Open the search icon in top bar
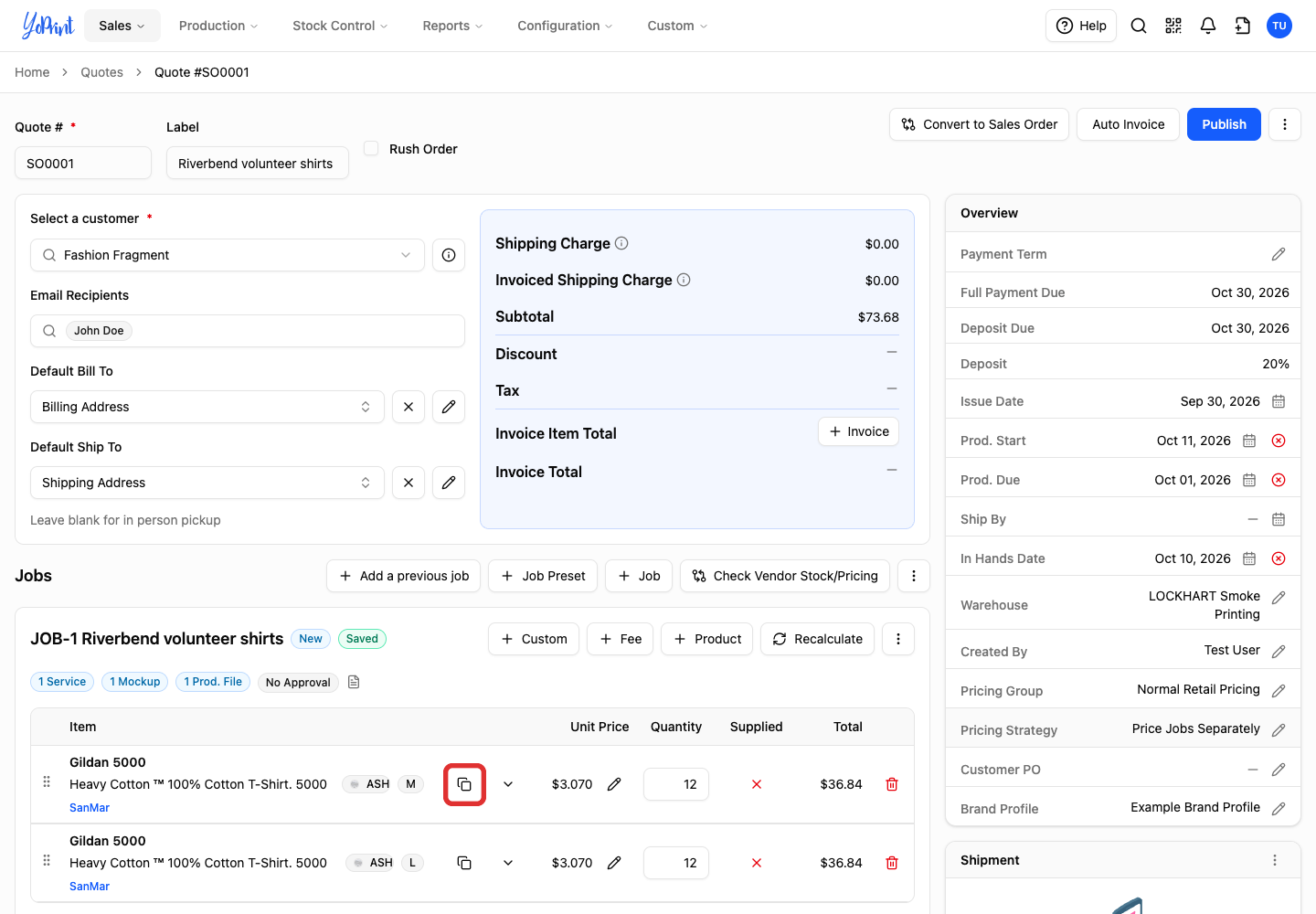The width and height of the screenshot is (1316, 914). pos(1139,26)
